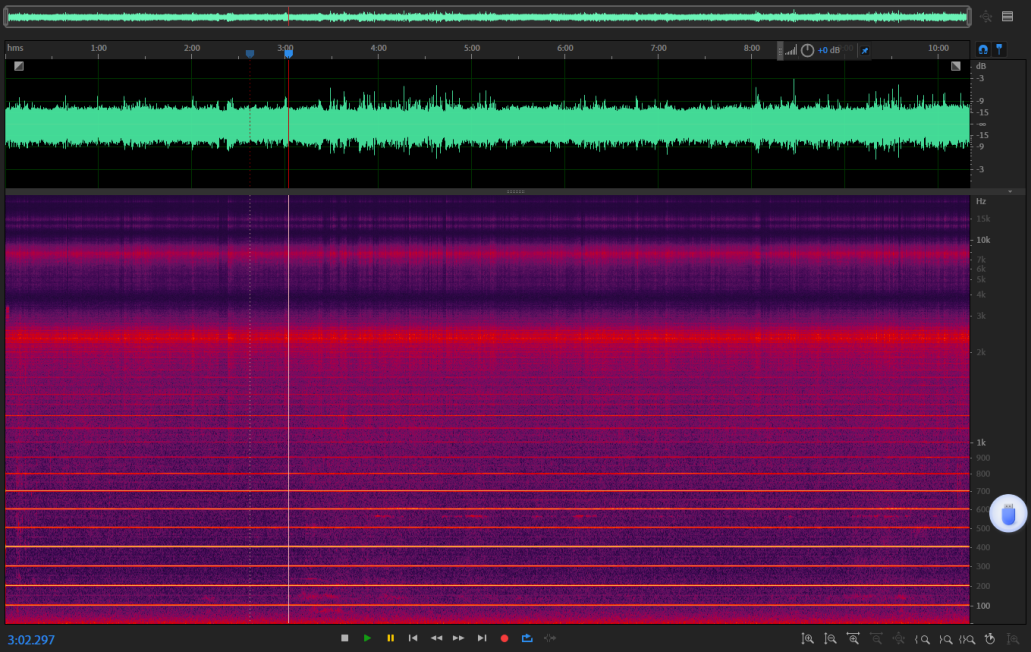This screenshot has width=1031, height=652.
Task: Move playhead to previous marker
Action: click(x=413, y=638)
